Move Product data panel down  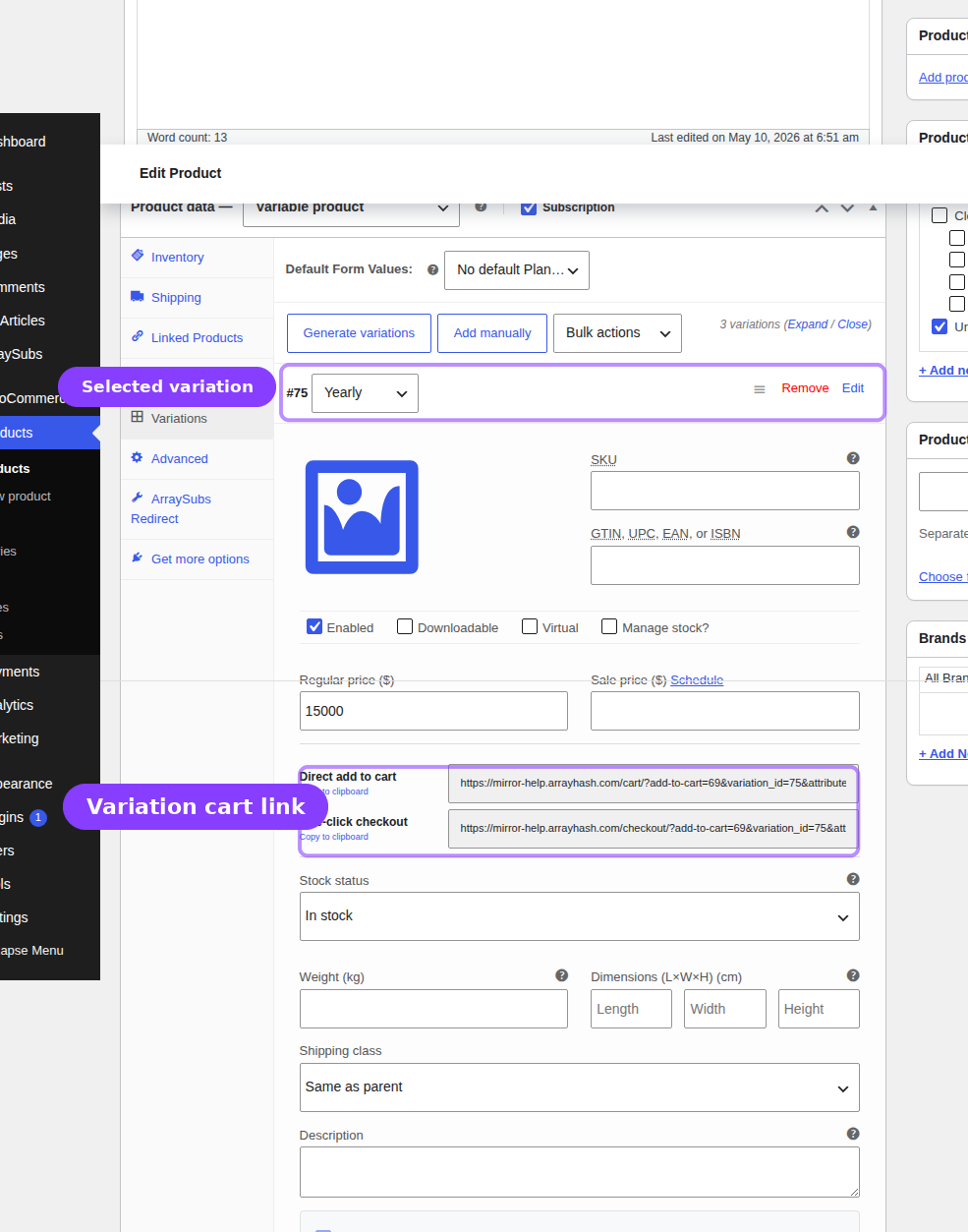[x=847, y=208]
